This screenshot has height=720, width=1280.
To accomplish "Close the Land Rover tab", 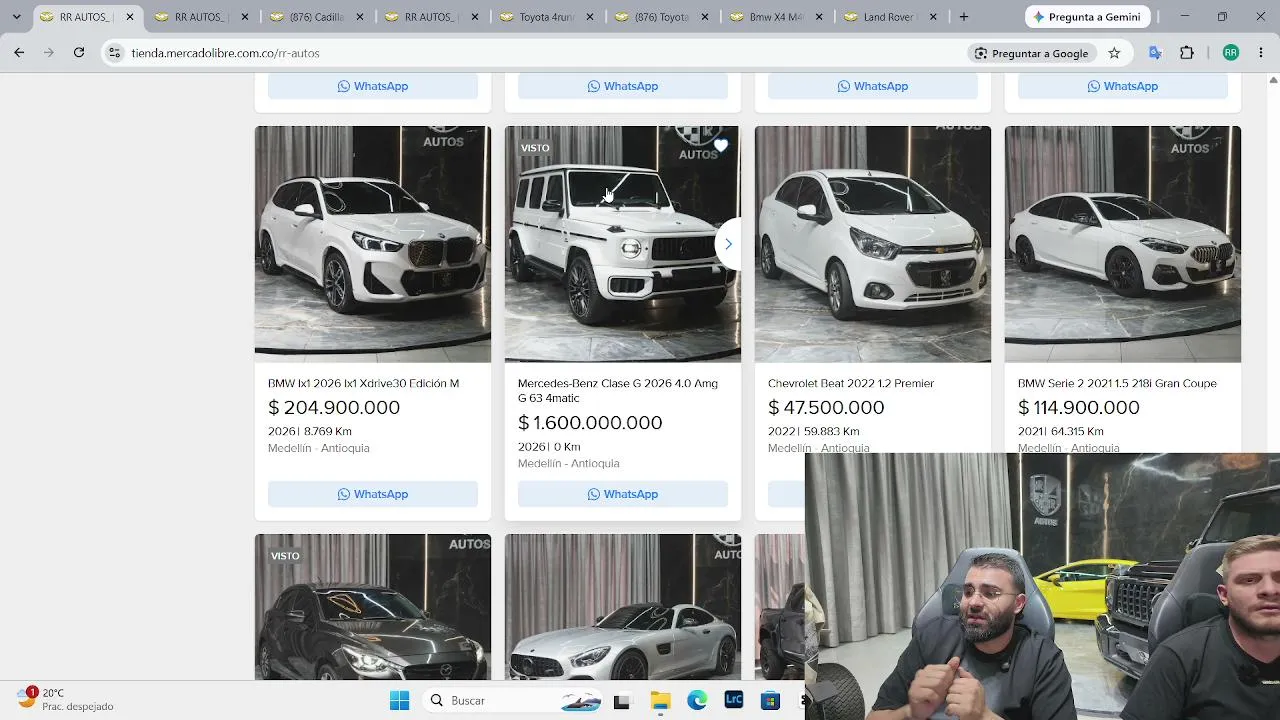I will point(934,17).
